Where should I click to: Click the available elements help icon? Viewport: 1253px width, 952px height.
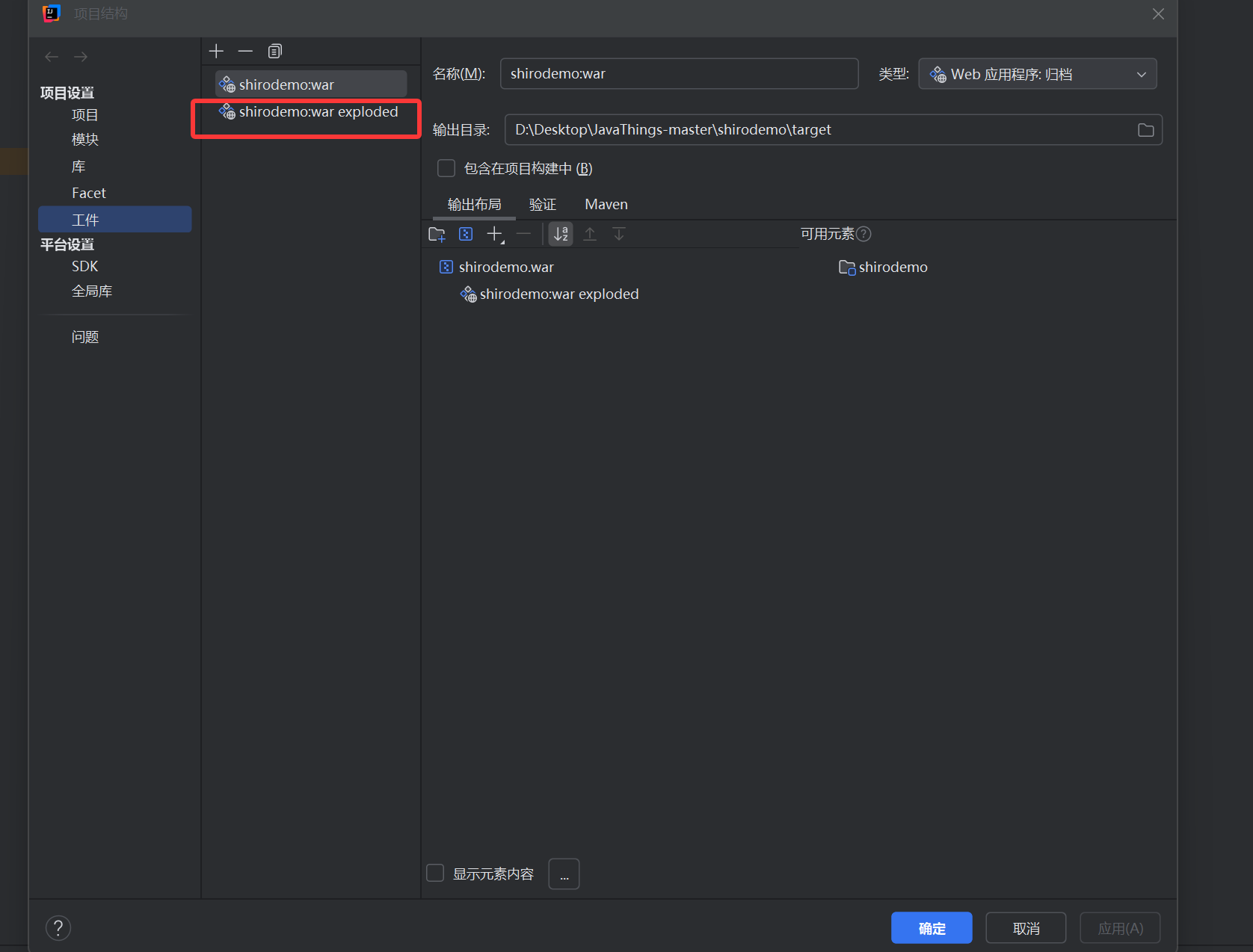[863, 234]
